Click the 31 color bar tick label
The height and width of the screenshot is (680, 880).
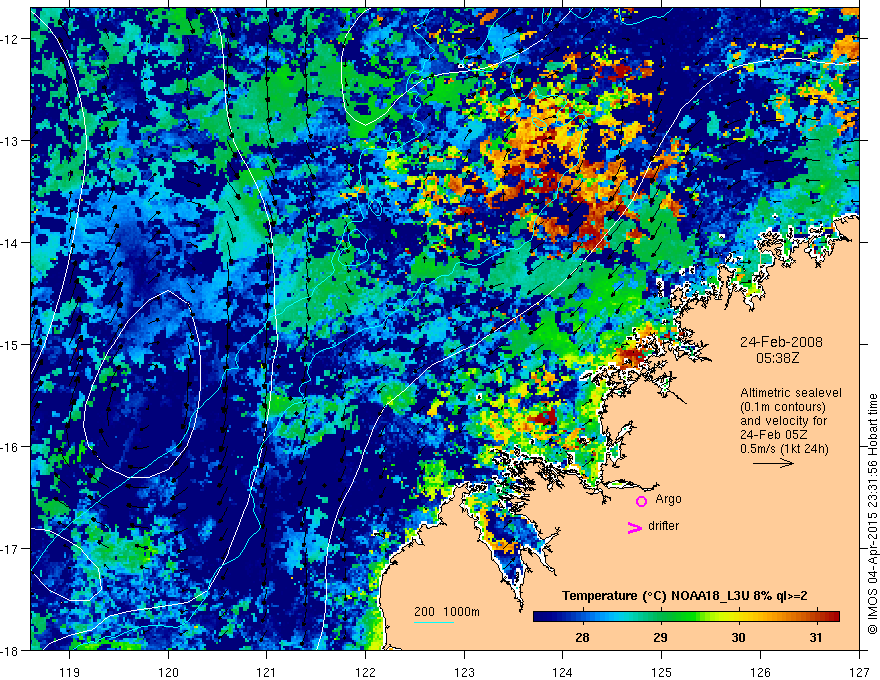click(816, 637)
